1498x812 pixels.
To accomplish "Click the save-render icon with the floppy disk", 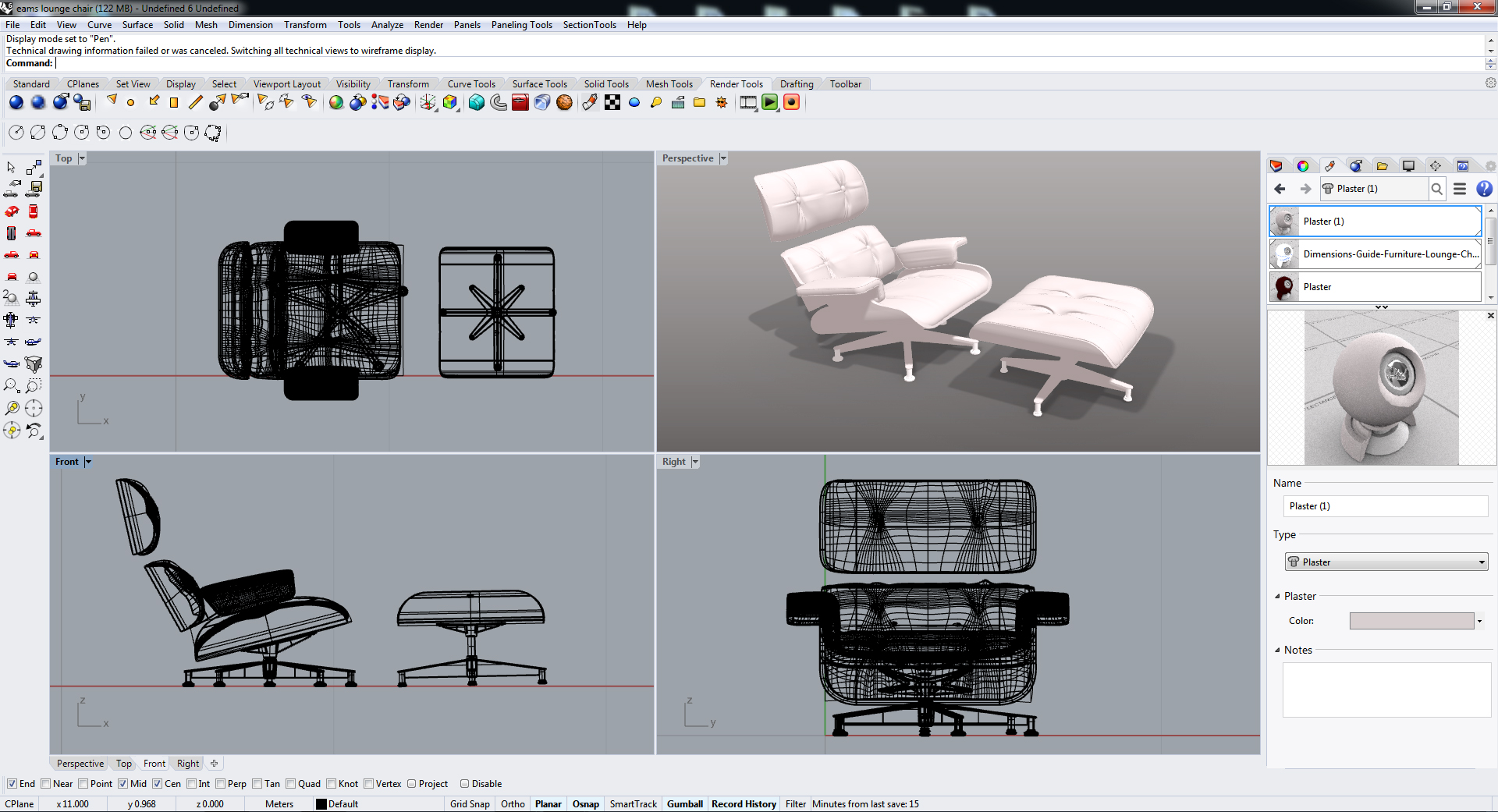I will click(x=83, y=102).
